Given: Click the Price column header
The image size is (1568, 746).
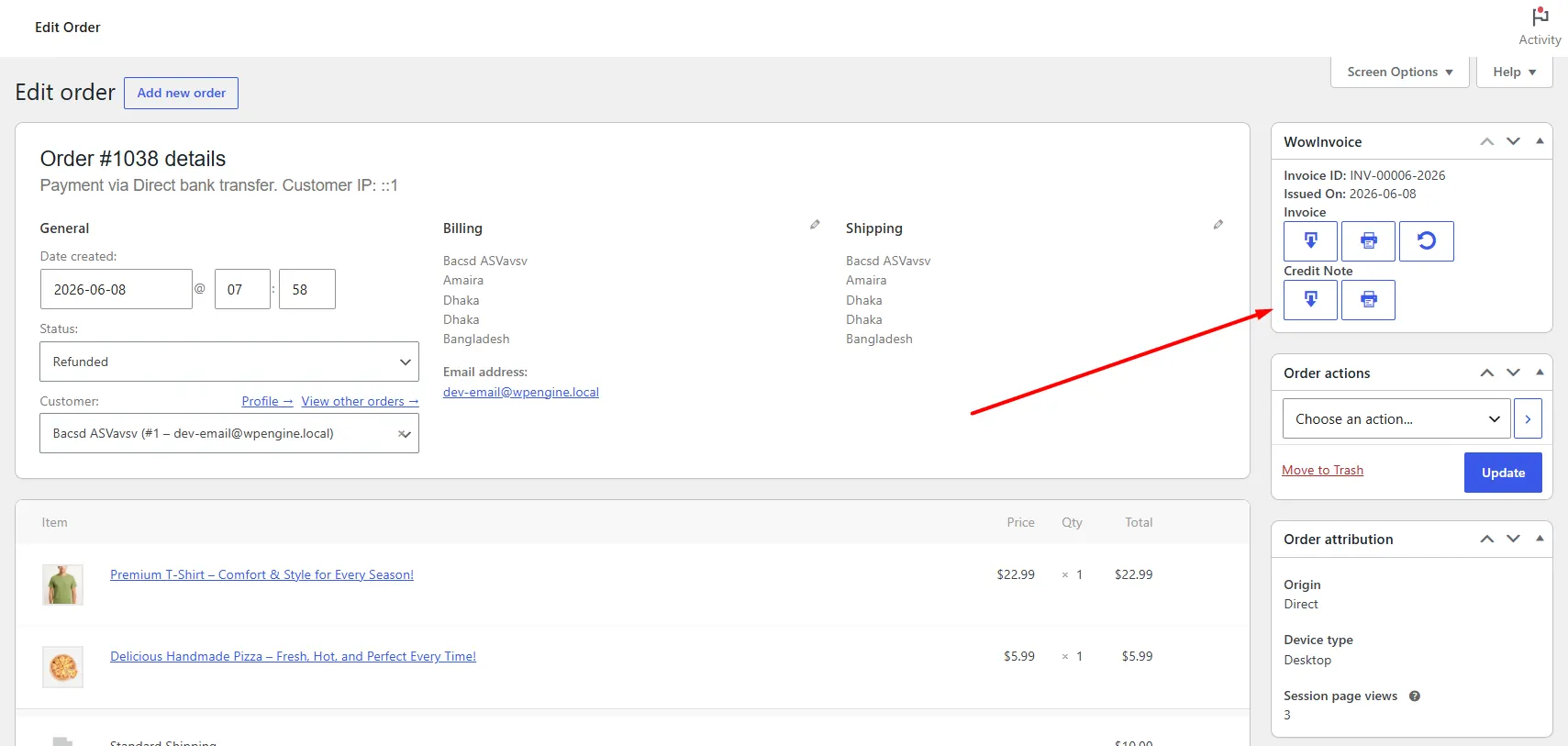Looking at the screenshot, I should click(1020, 522).
